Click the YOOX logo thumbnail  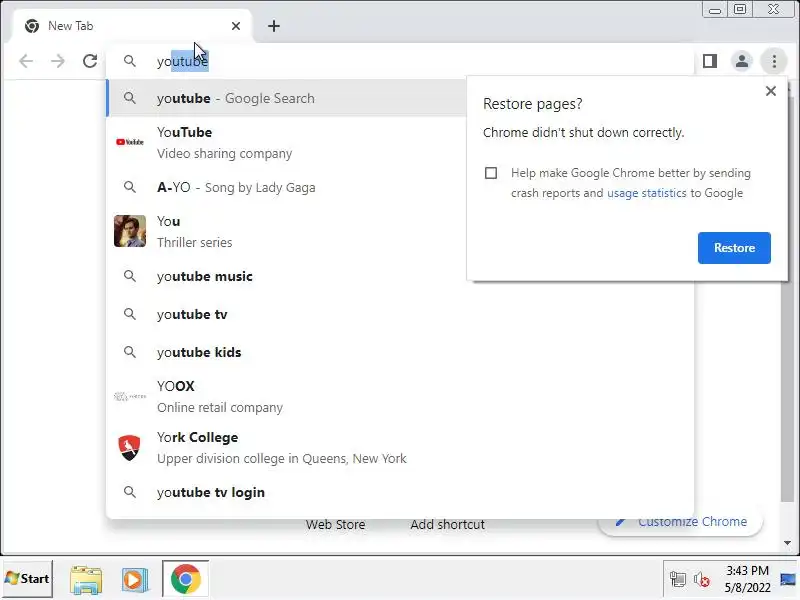click(130, 396)
